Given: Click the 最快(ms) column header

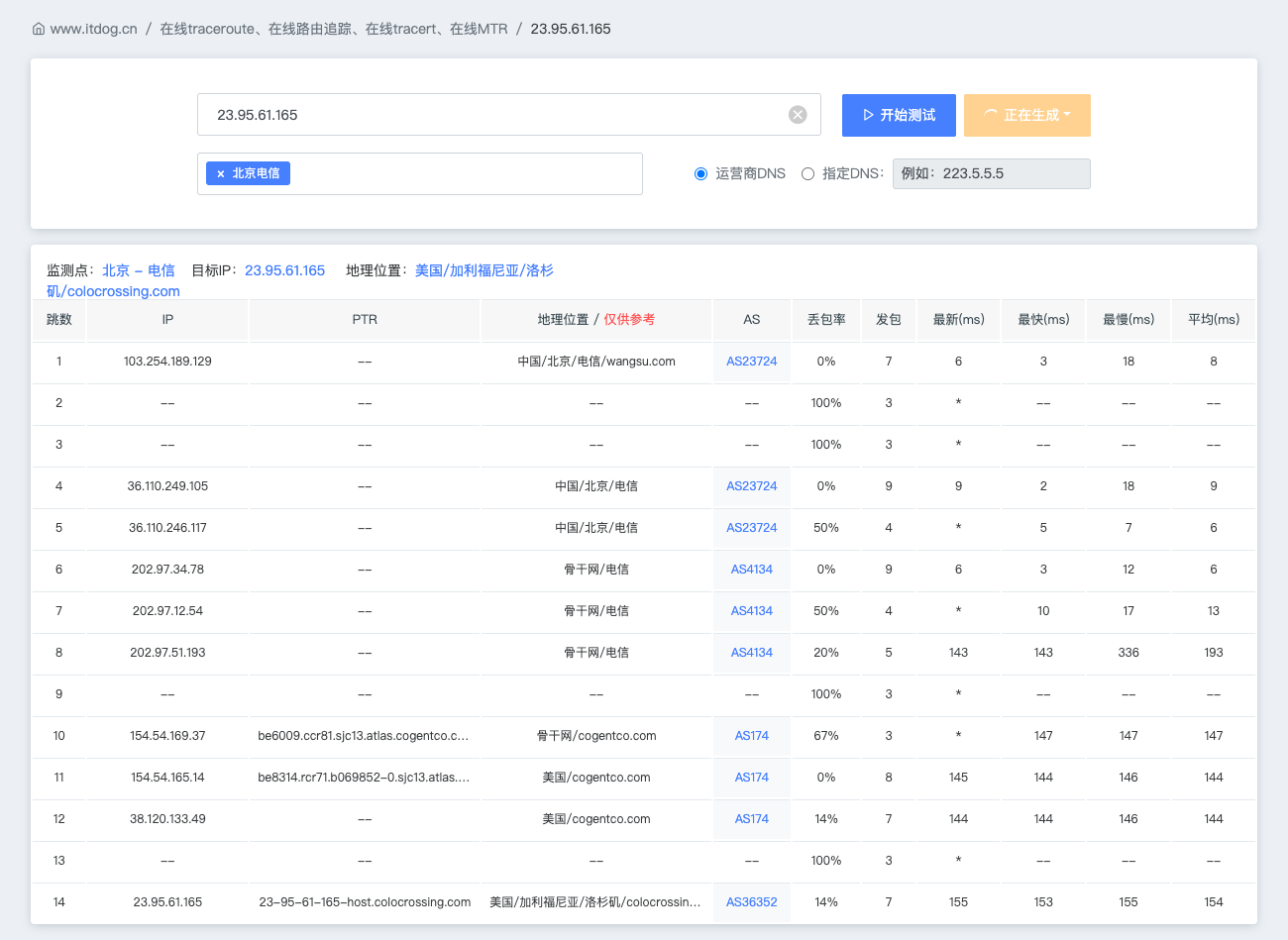Looking at the screenshot, I should point(1044,320).
